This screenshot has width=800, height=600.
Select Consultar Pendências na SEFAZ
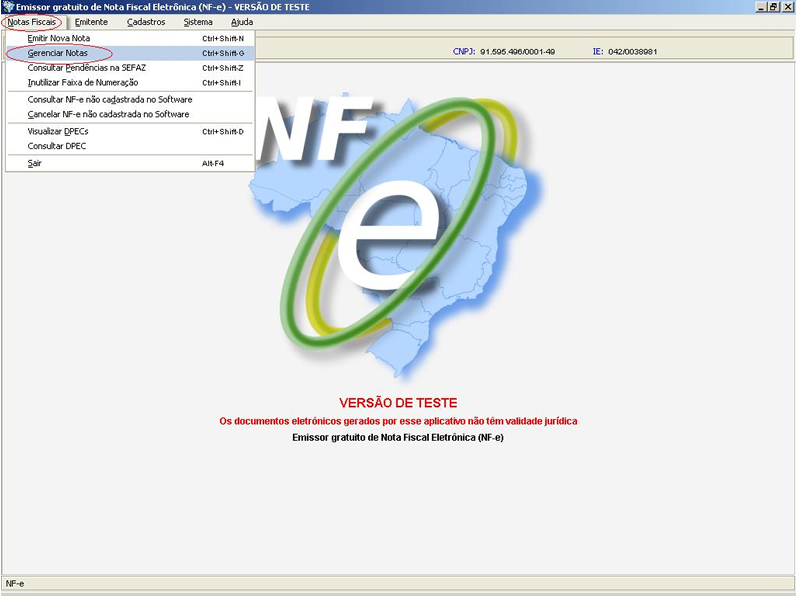point(130,68)
